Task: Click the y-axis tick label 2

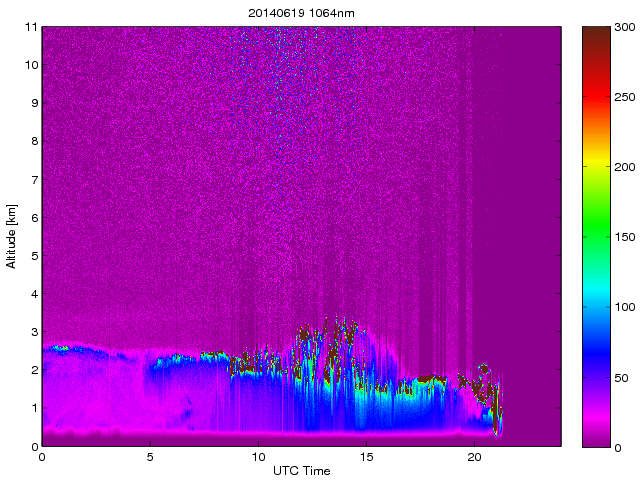Action: (x=35, y=370)
